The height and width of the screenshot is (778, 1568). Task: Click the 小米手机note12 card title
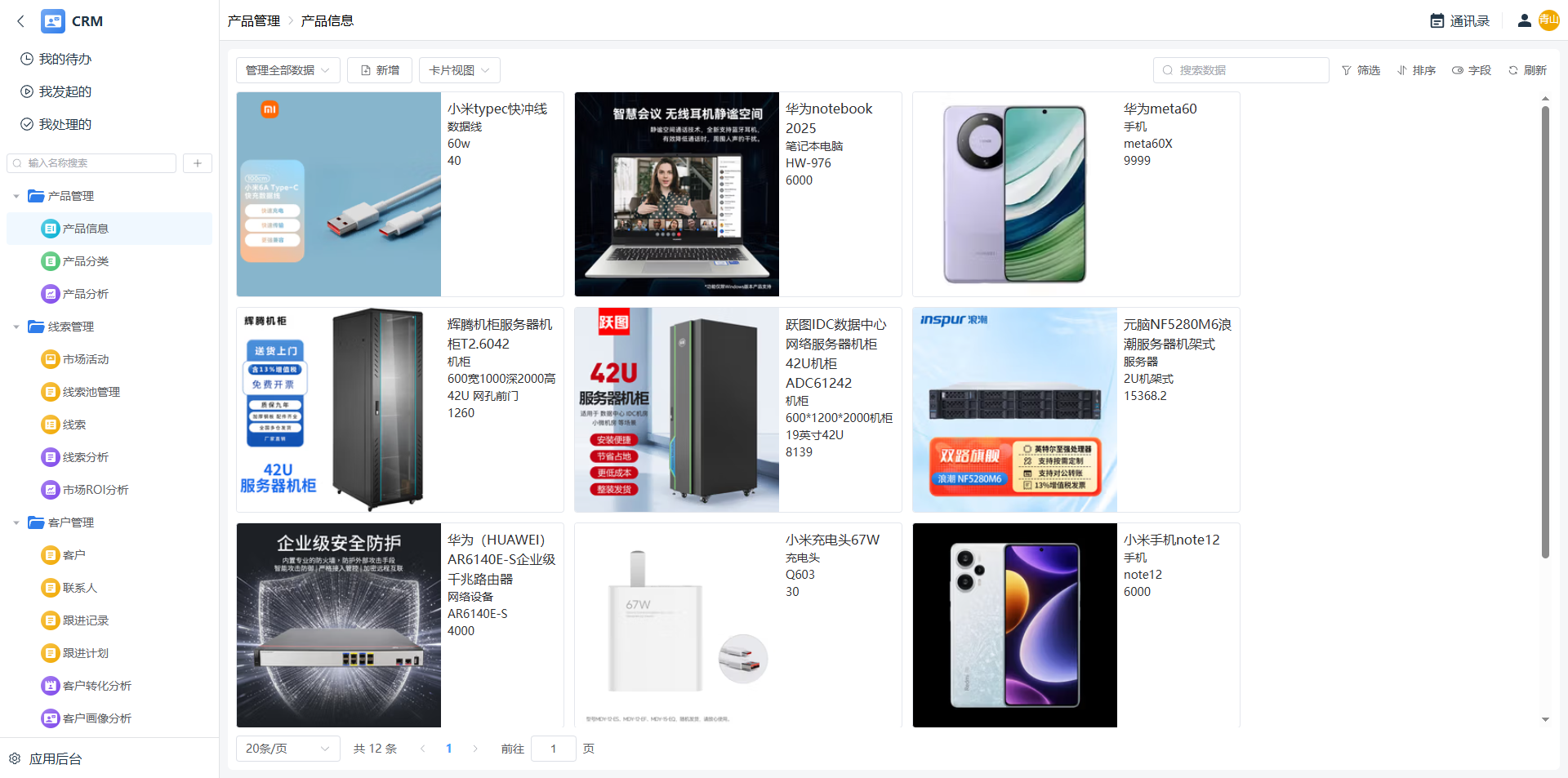pos(1172,540)
